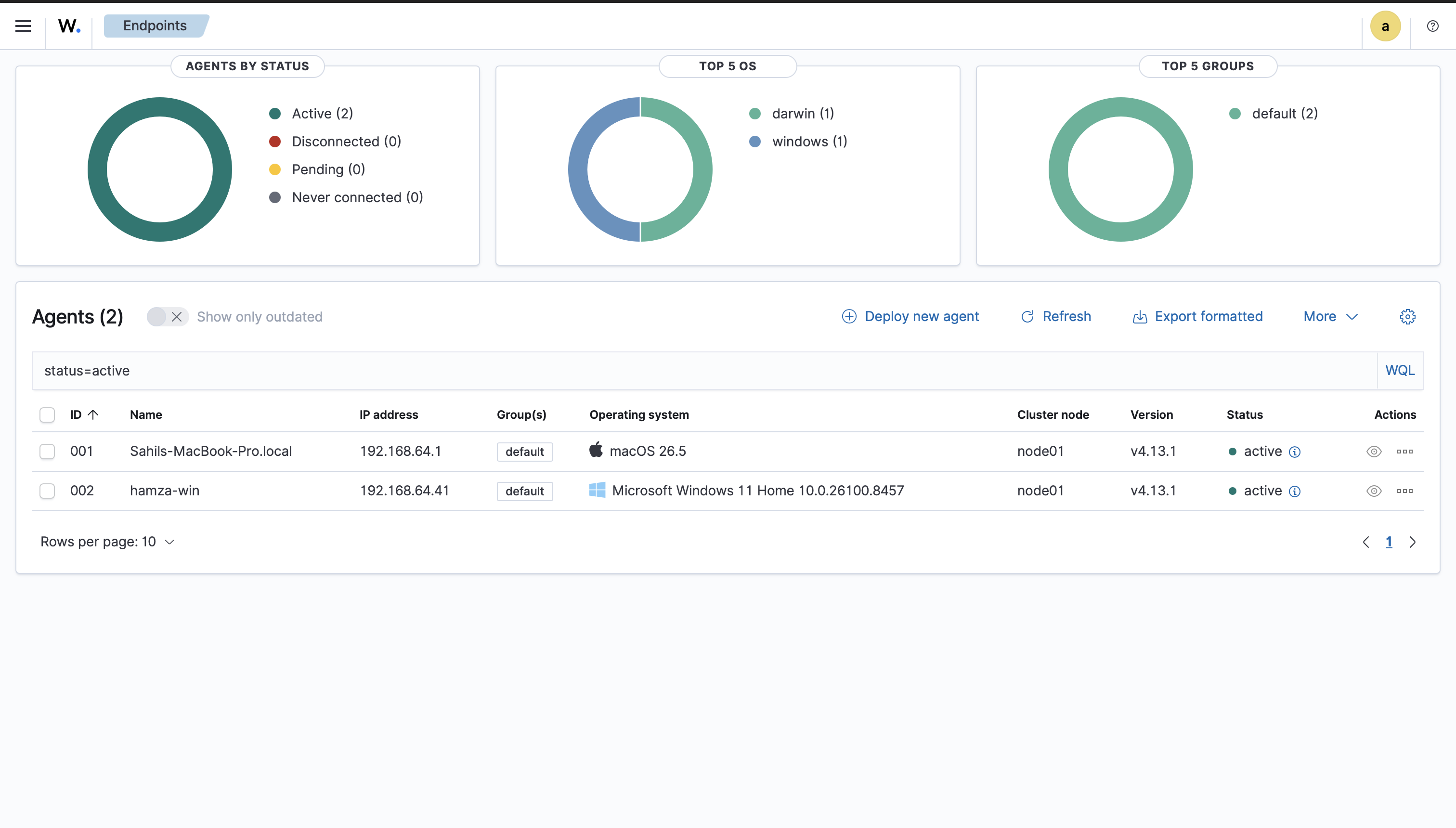Screen dimensions: 1456x828
Task: Click the Disconnected red legend dot
Action: pyautogui.click(x=275, y=142)
